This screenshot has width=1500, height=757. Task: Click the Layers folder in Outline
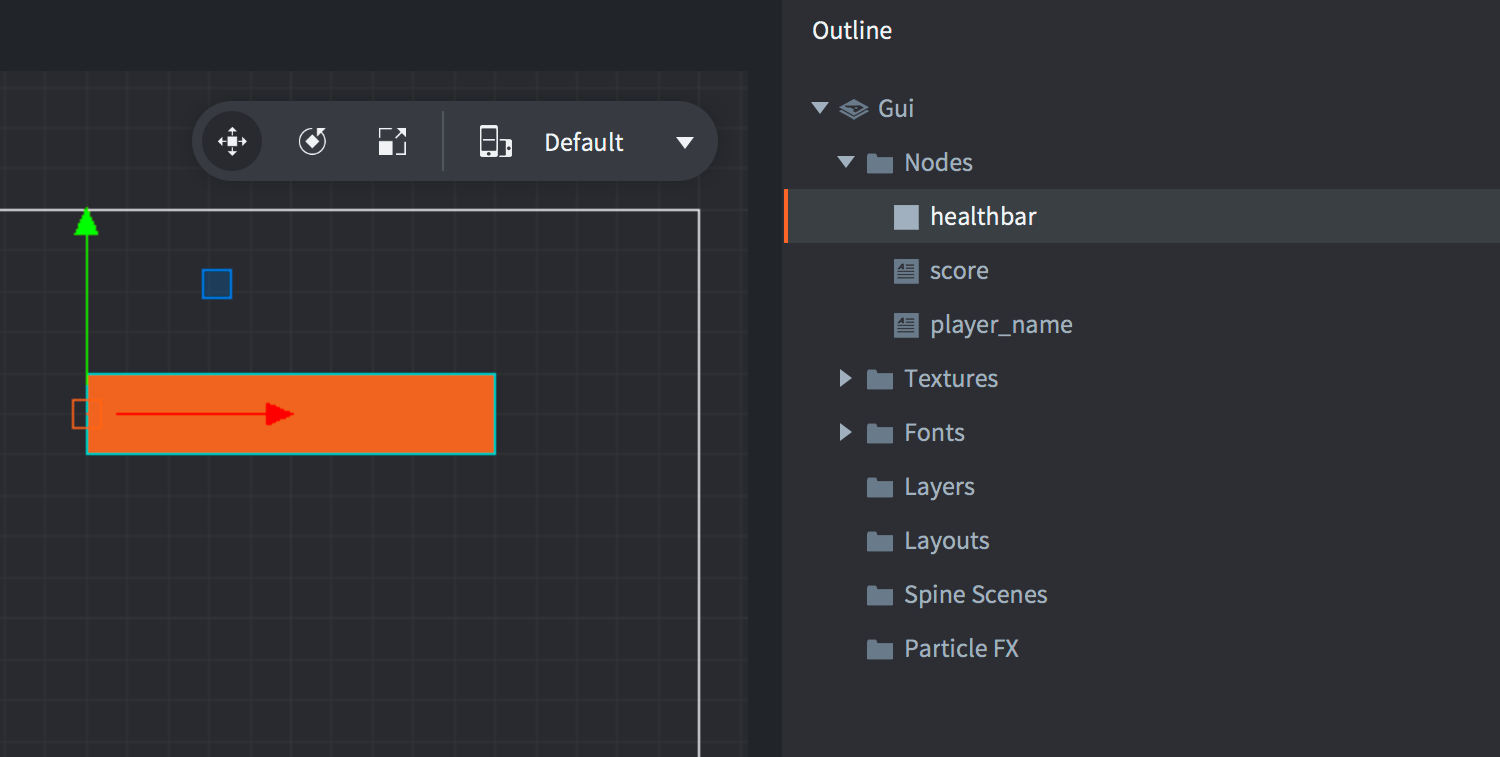[938, 487]
